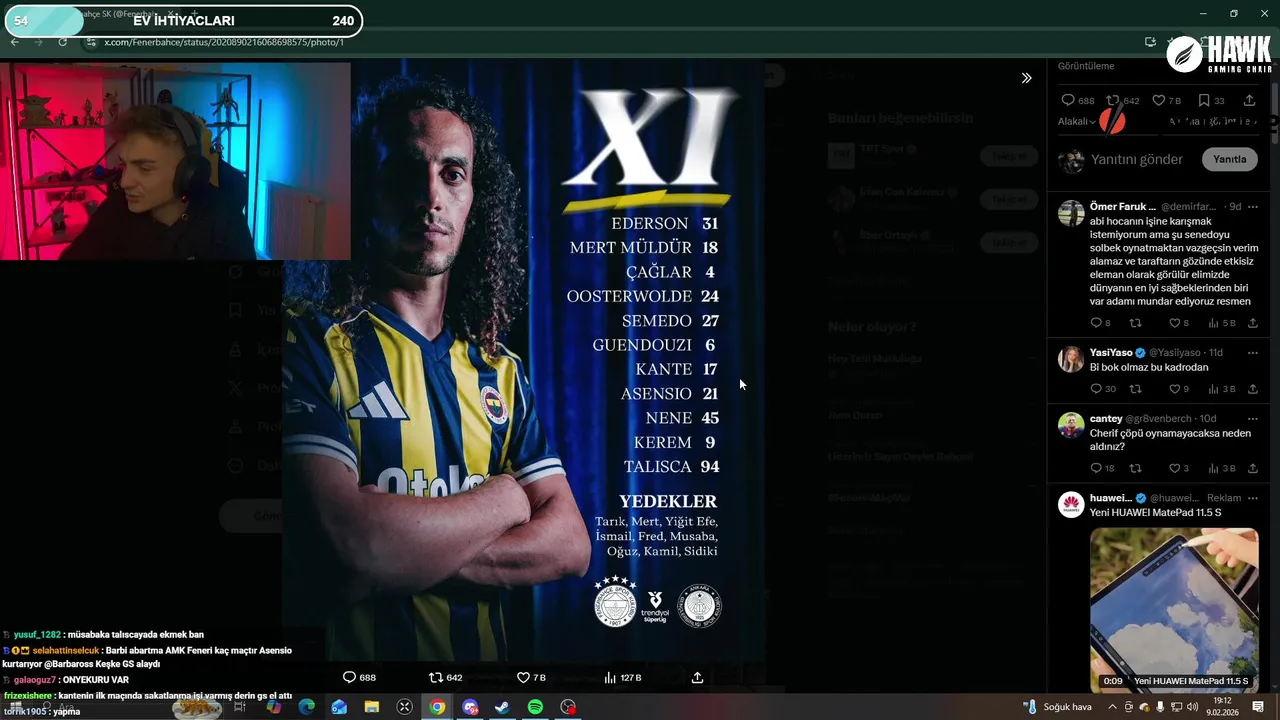1280x720 pixels.
Task: Click Ömer Faruk's avatar
Action: [x=1071, y=213]
